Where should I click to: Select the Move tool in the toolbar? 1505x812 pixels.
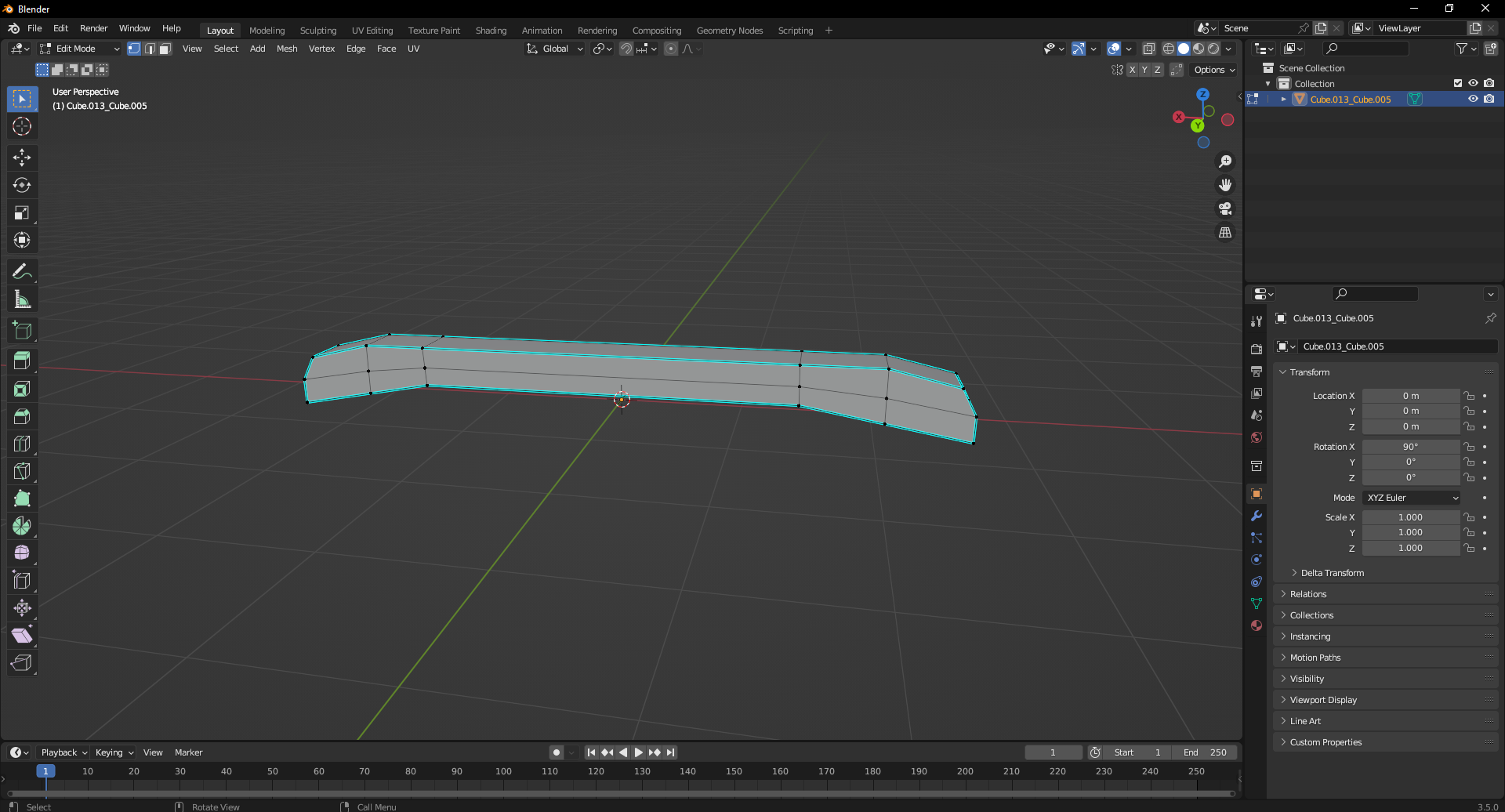pyautogui.click(x=23, y=158)
